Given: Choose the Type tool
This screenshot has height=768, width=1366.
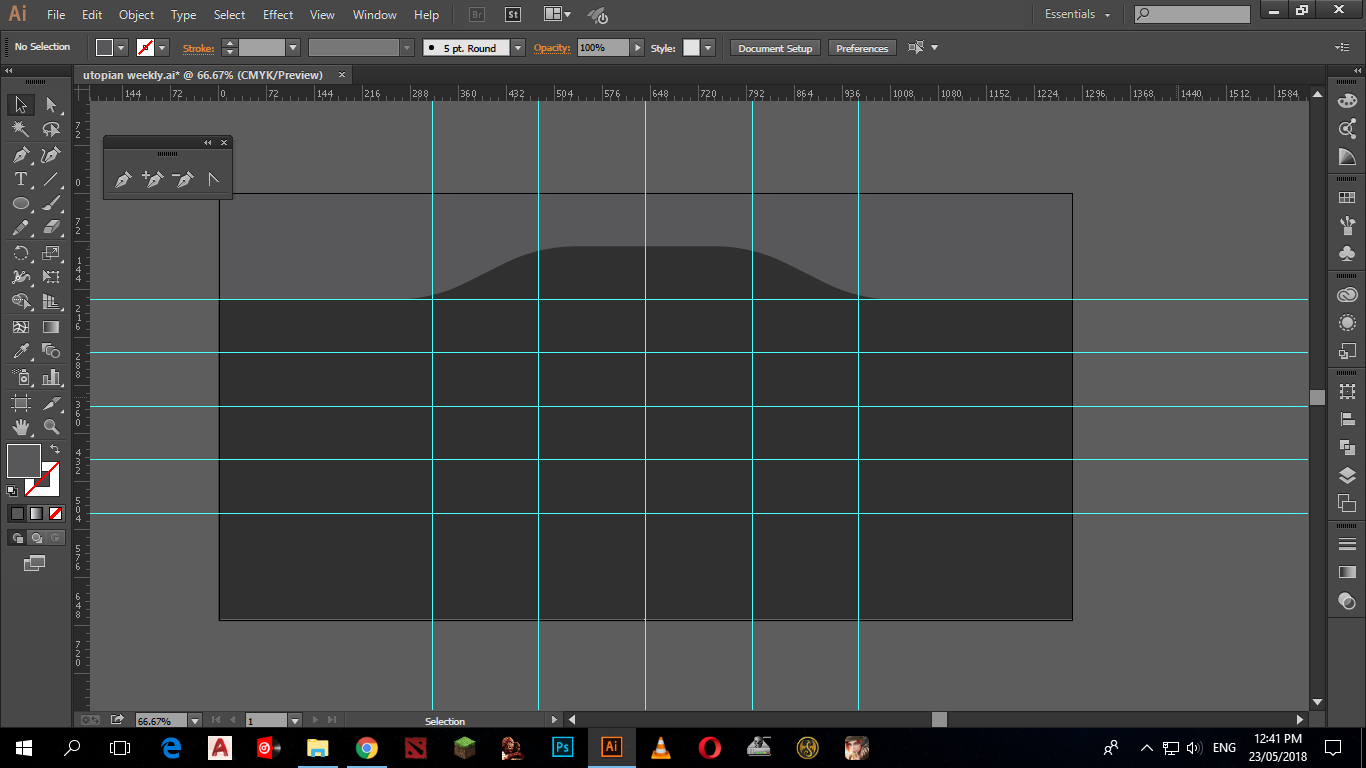Looking at the screenshot, I should pyautogui.click(x=20, y=179).
